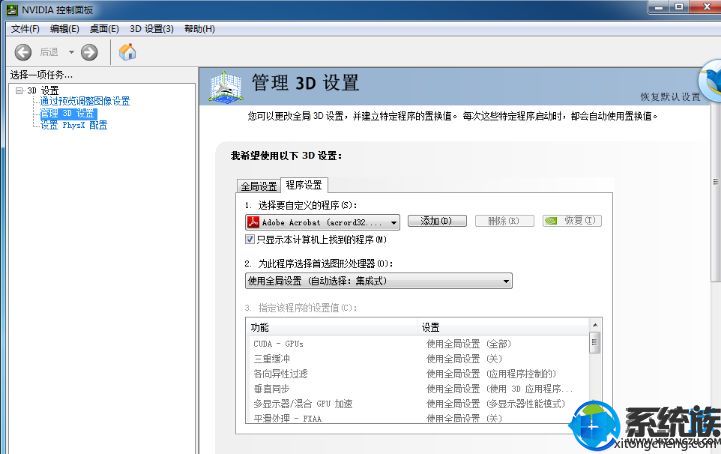Open the 编辑(E) menu
Image resolution: width=721 pixels, height=454 pixels.
(x=65, y=29)
